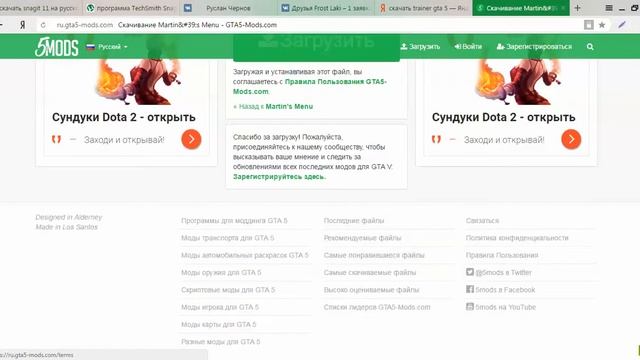
Task: Open the Зарегистрироваться registration link
Action: [x=534, y=47]
